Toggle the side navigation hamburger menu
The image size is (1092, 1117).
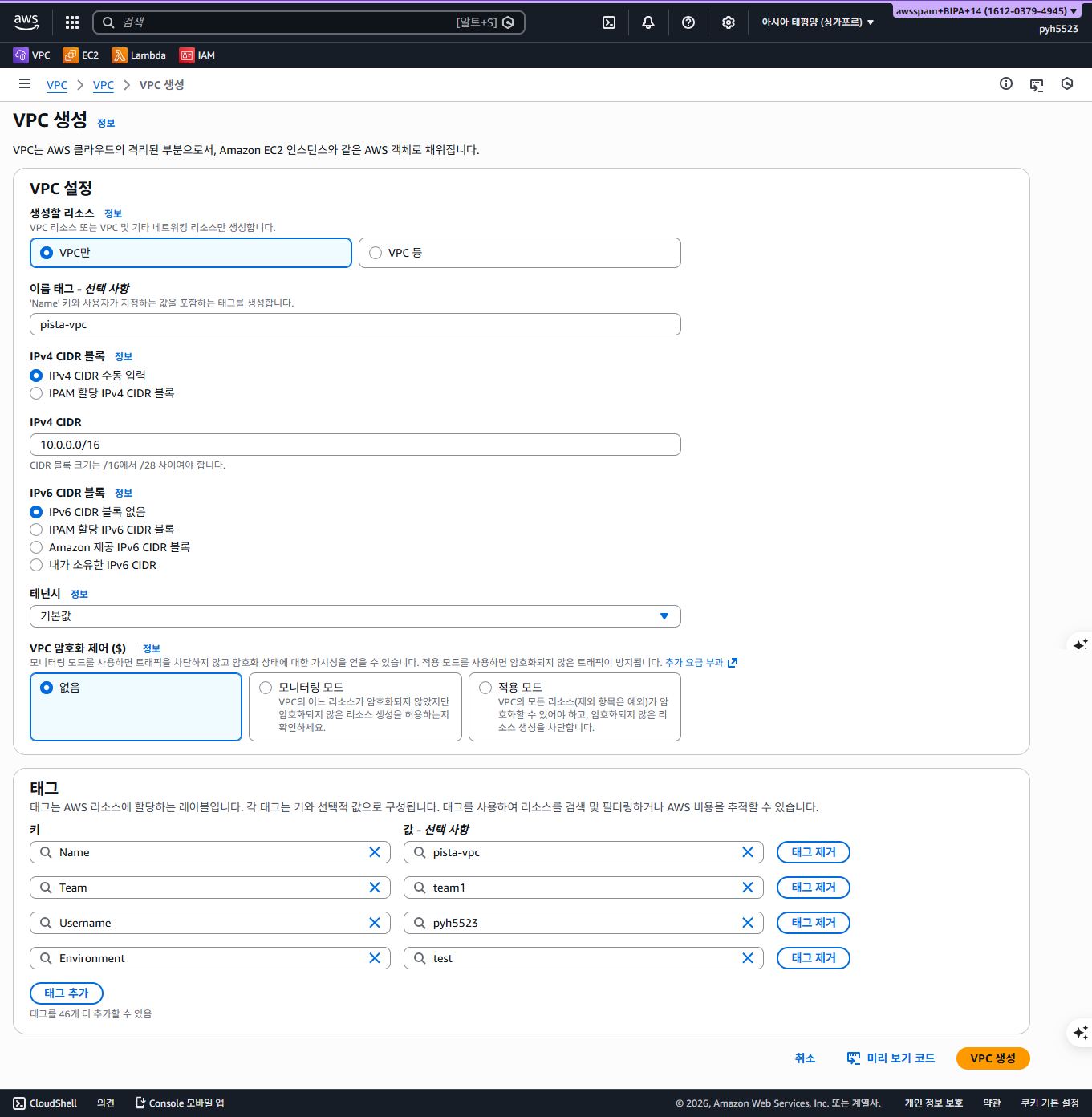click(25, 84)
